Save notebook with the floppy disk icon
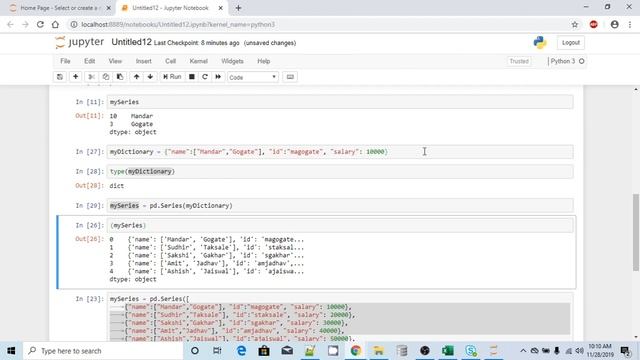Screen dimensions: 640x360 60,77
